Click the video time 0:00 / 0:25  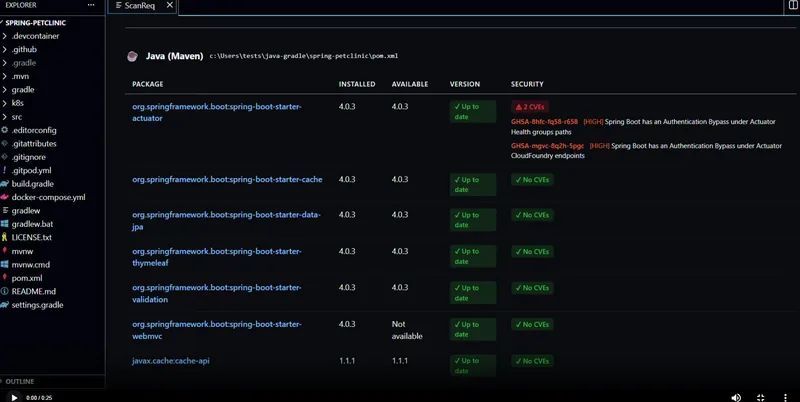coord(39,398)
